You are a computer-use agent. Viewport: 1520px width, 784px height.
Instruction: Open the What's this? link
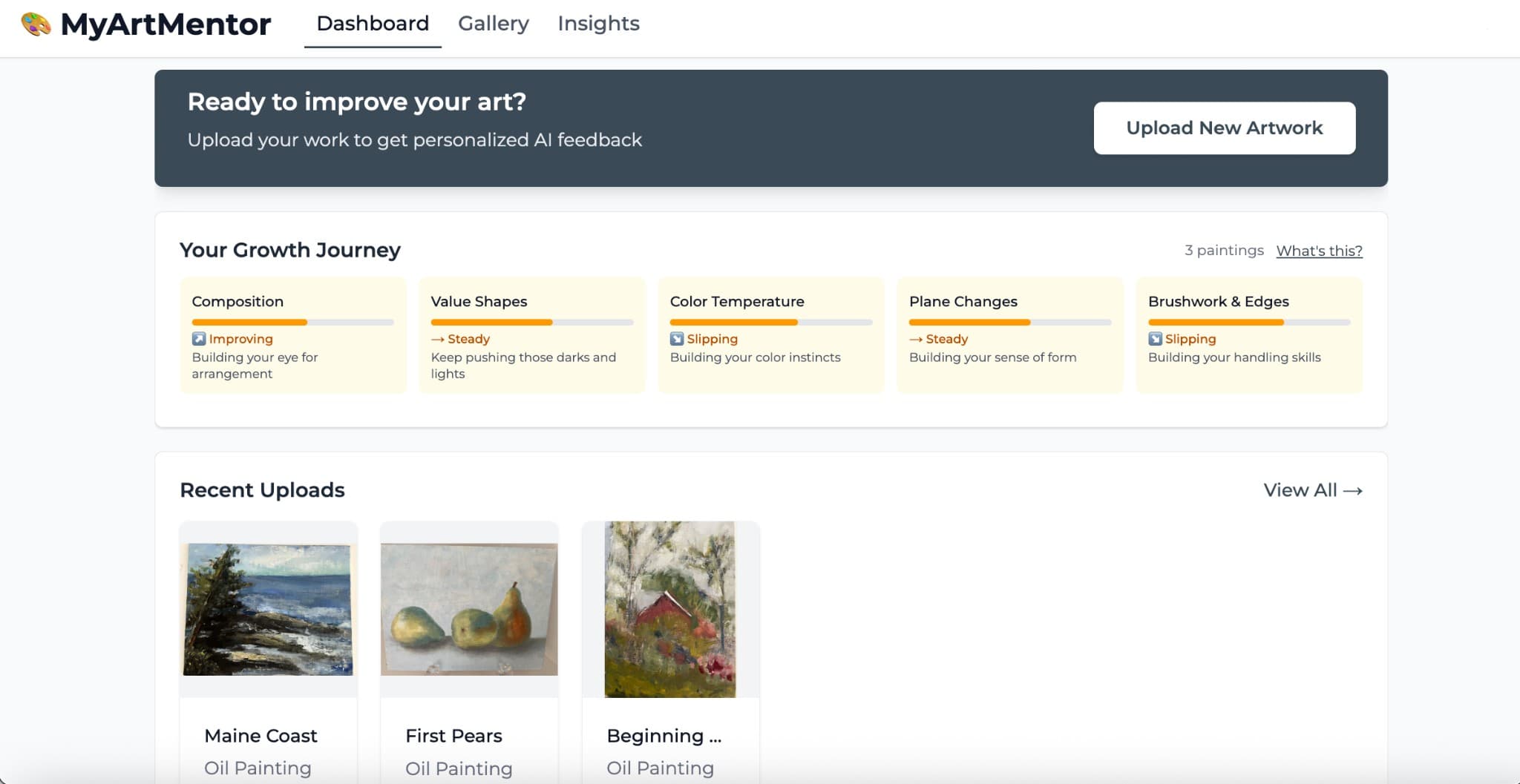[1319, 251]
